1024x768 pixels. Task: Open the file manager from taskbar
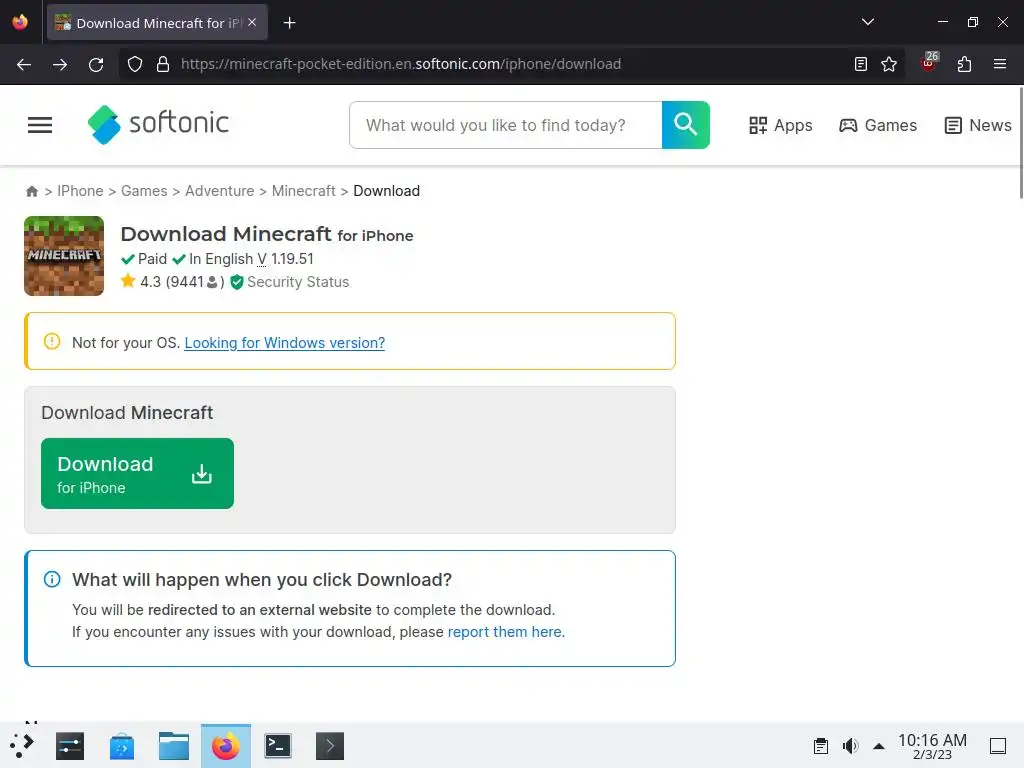174,746
